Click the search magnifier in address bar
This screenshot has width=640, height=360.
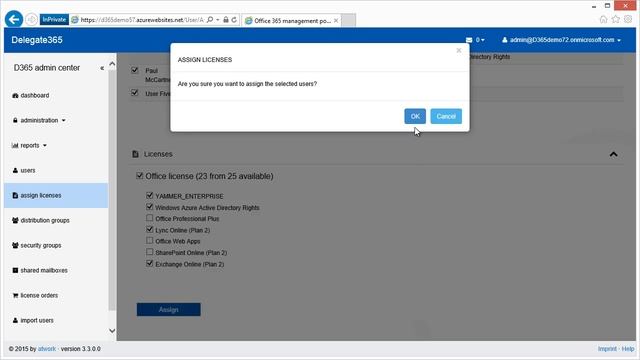coord(210,20)
